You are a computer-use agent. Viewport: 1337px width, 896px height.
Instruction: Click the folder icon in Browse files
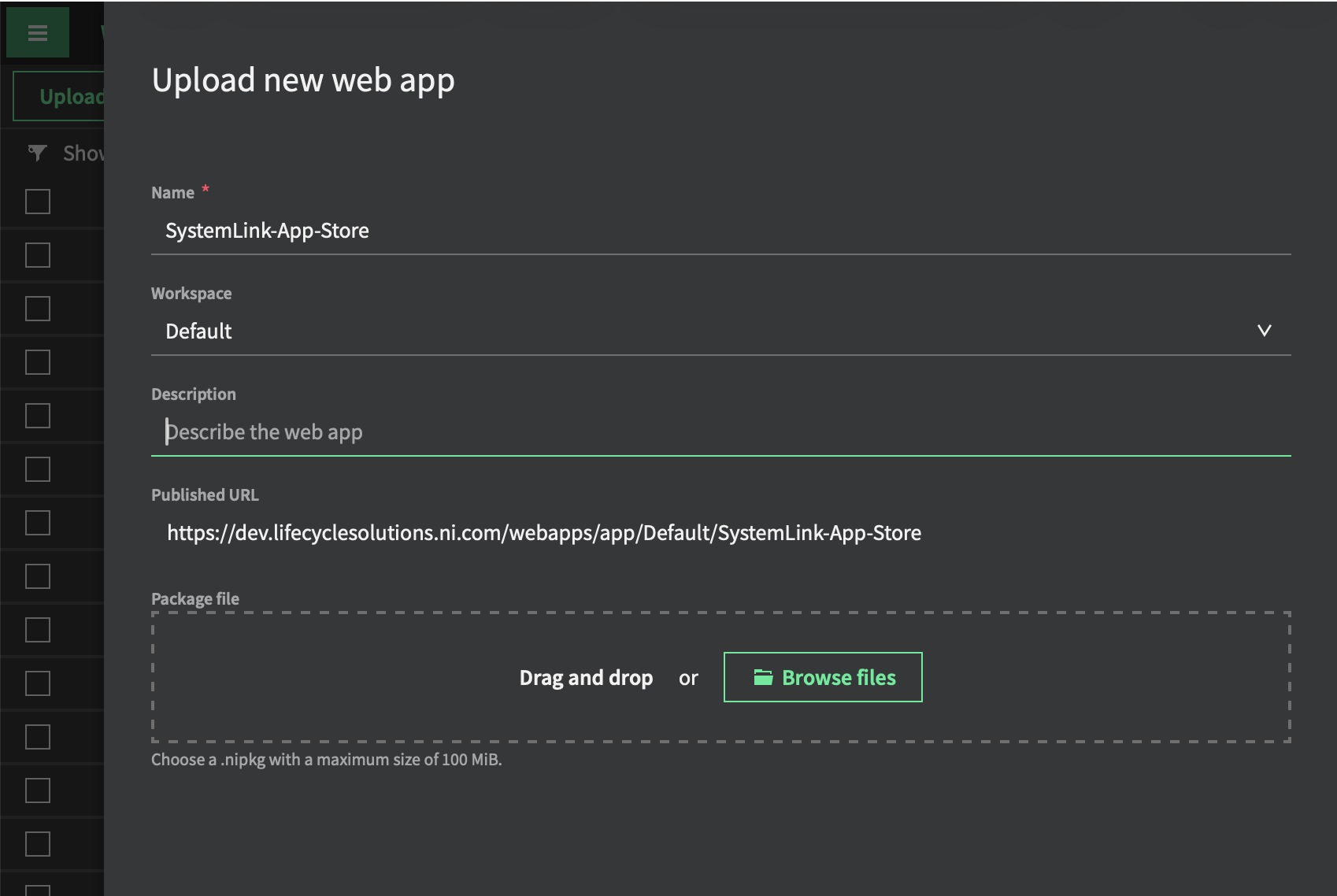pos(763,677)
